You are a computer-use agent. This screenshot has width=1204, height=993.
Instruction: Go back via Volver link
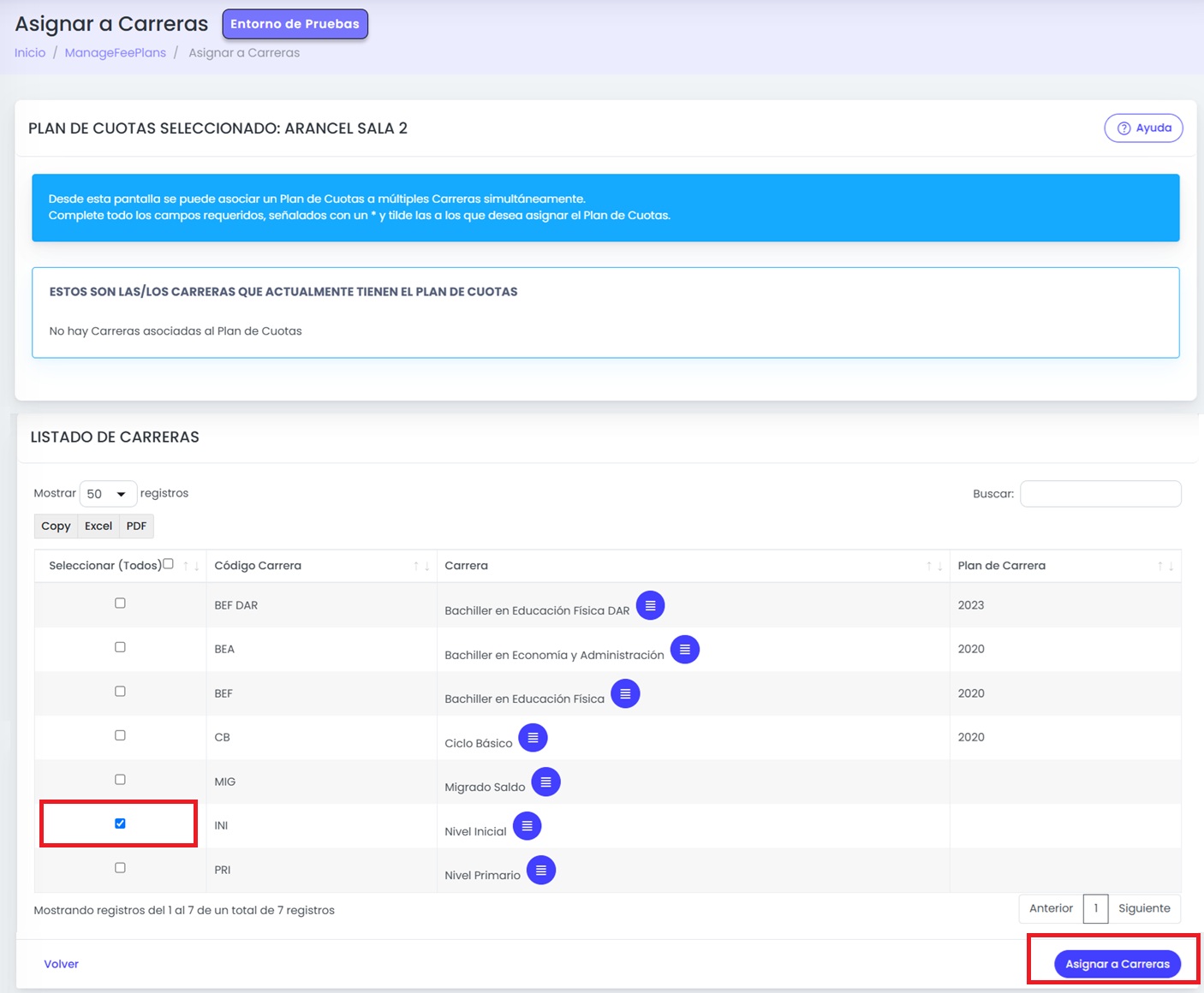(x=62, y=964)
